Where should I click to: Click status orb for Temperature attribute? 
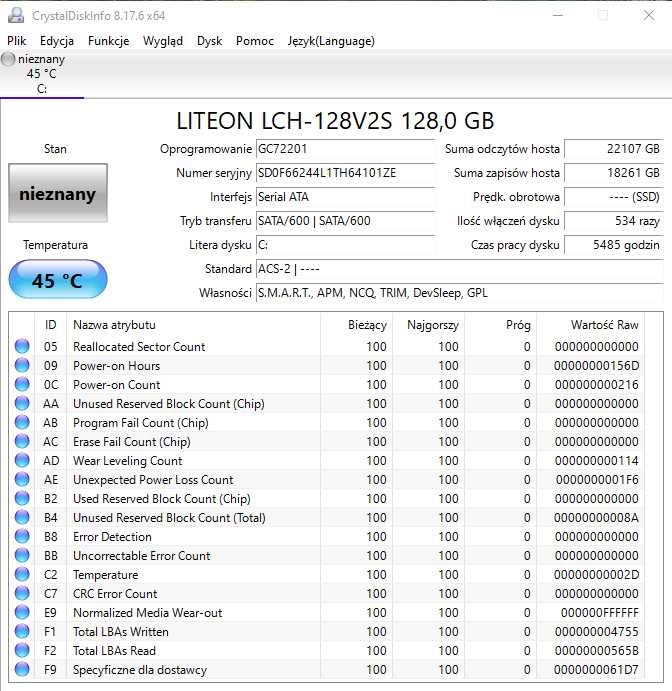click(x=22, y=574)
